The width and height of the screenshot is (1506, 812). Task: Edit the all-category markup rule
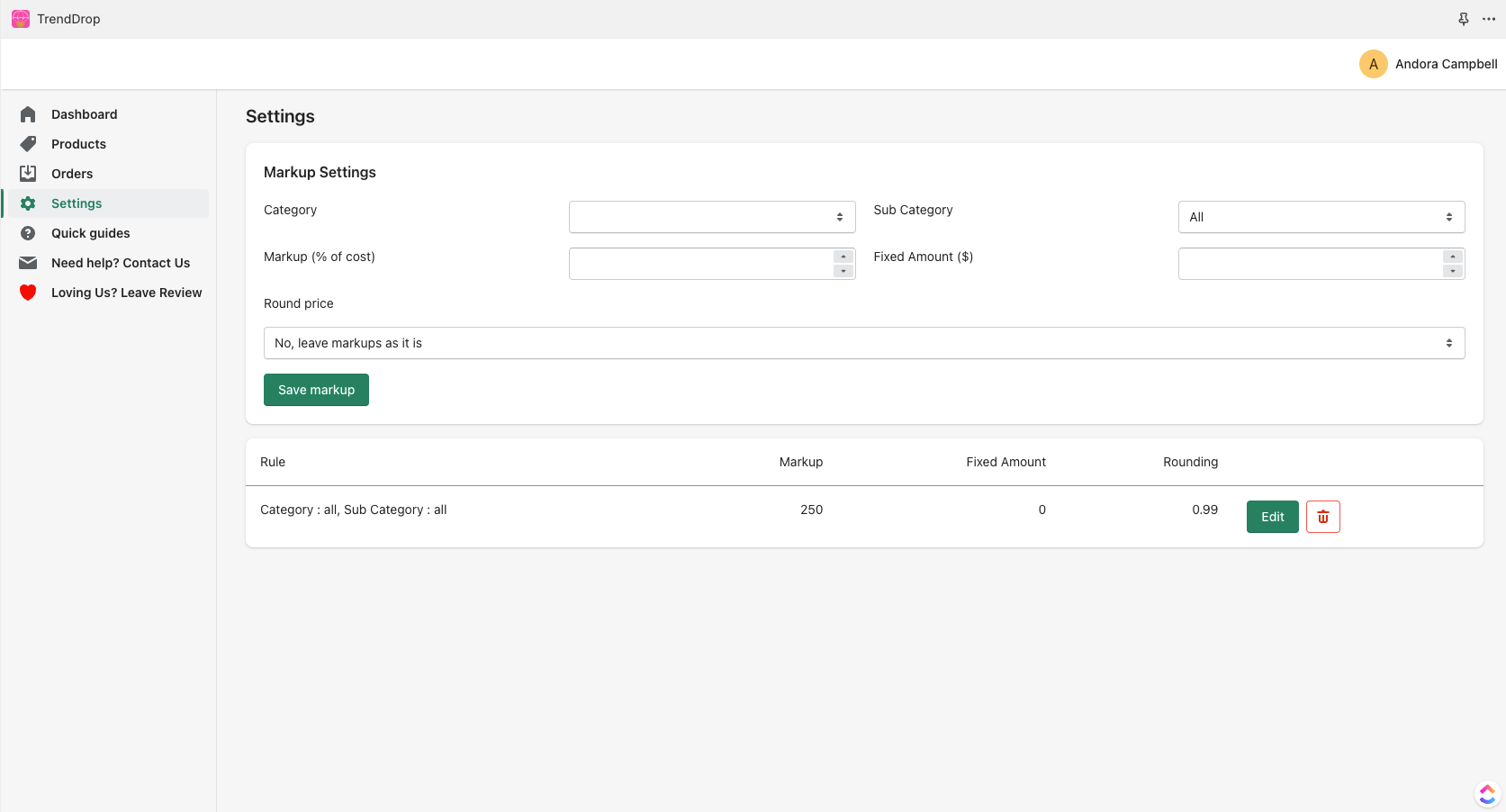tap(1272, 517)
